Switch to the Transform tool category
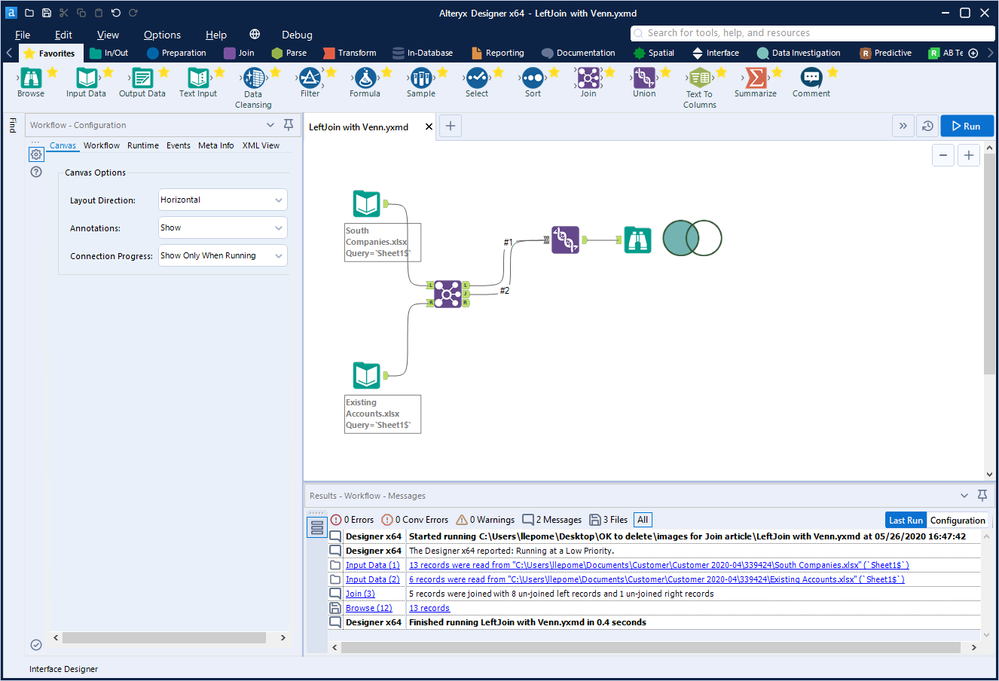 point(350,53)
